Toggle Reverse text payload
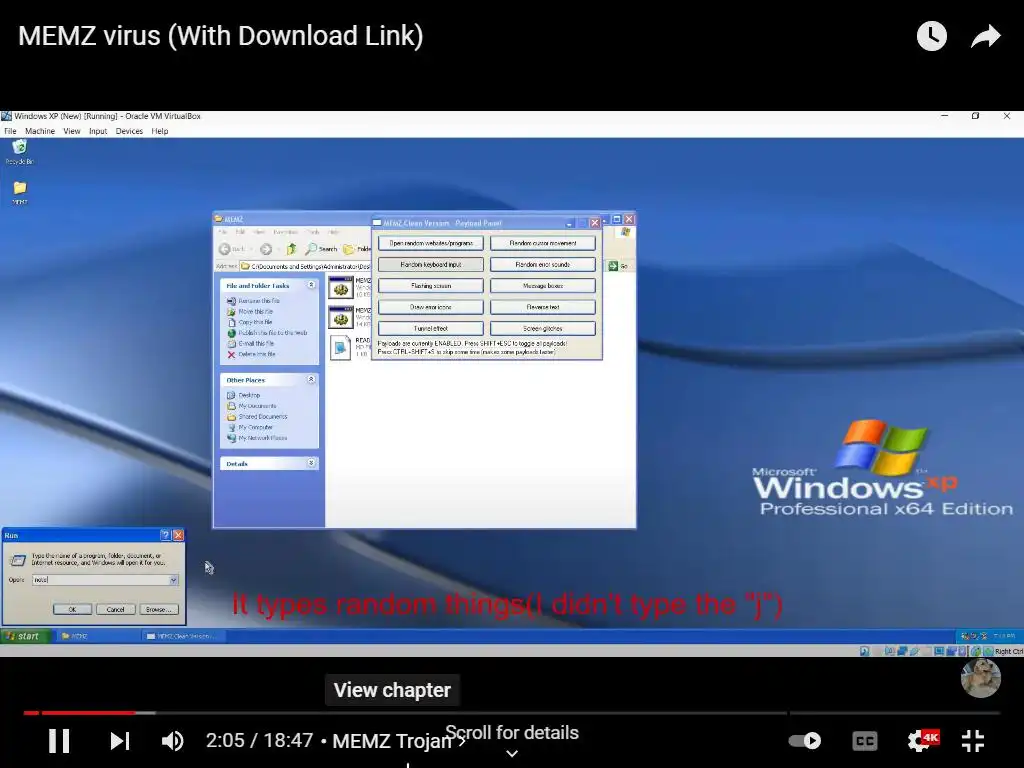Screen dimensions: 1024x768 click(543, 307)
